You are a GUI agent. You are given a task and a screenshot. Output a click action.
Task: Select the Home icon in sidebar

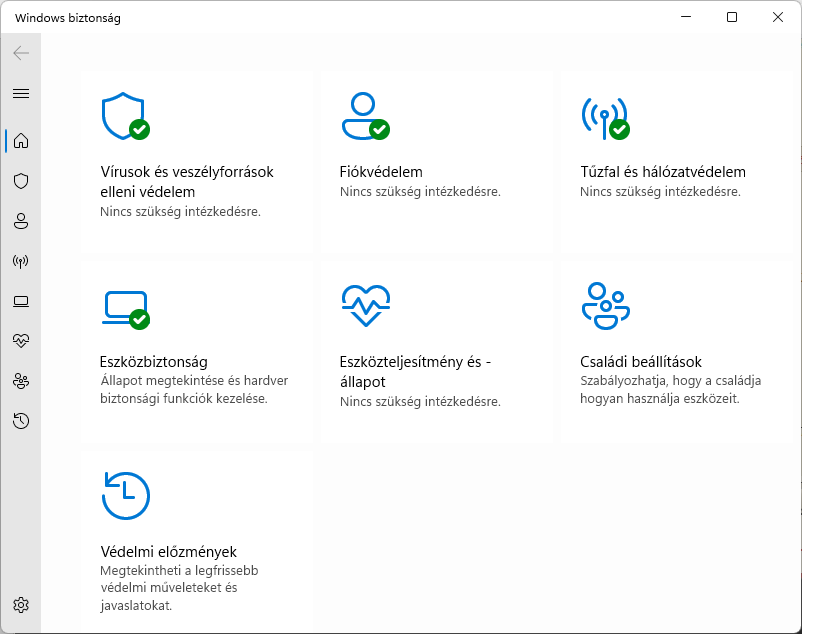pyautogui.click(x=21, y=140)
